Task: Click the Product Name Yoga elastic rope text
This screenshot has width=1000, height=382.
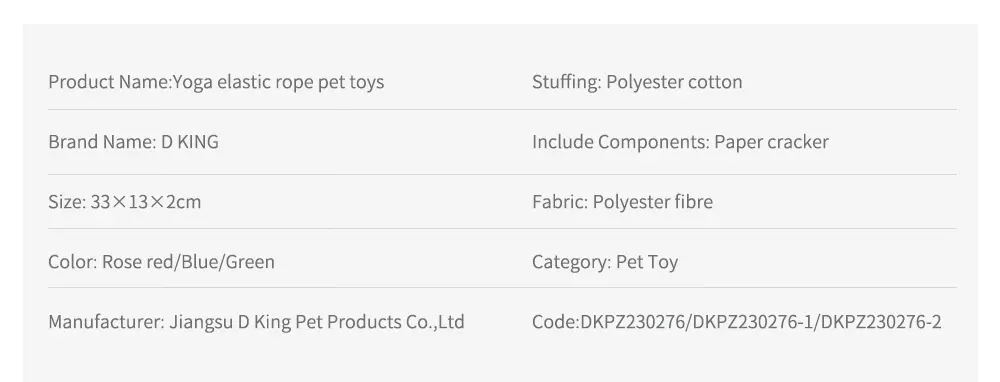Action: 216,82
